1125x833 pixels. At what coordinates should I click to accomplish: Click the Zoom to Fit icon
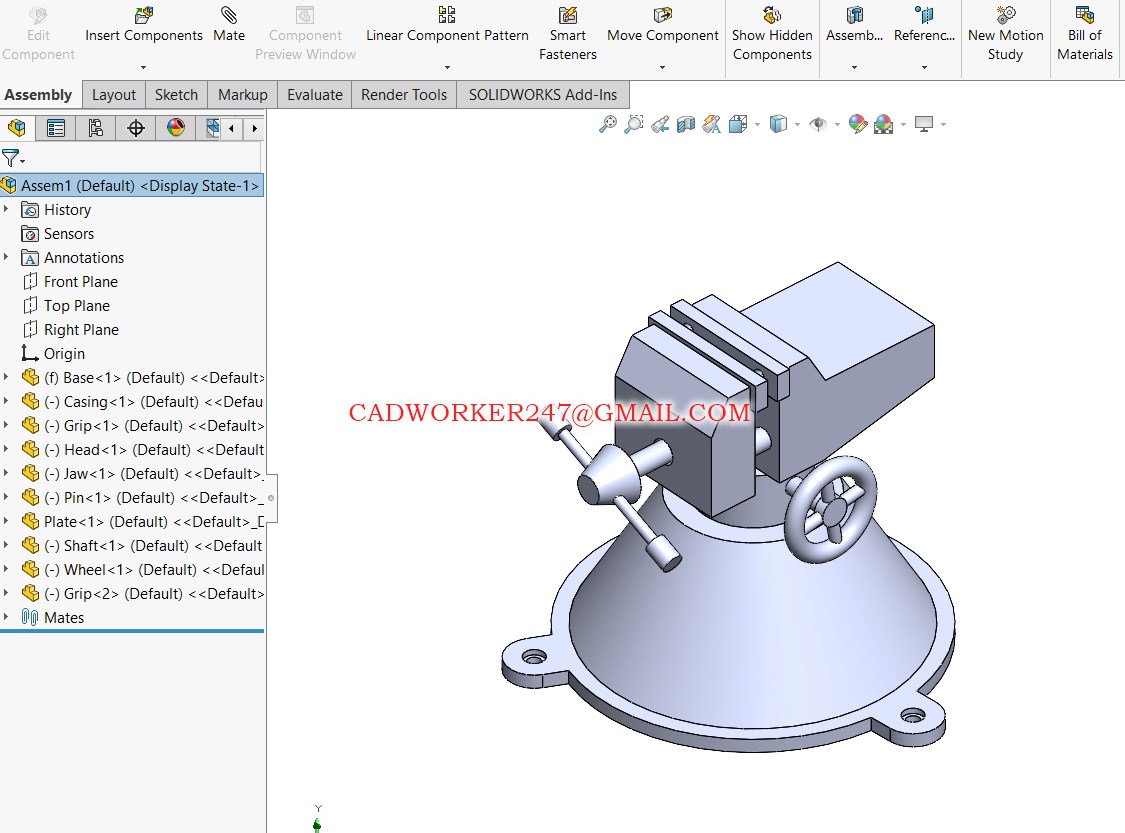(x=608, y=124)
